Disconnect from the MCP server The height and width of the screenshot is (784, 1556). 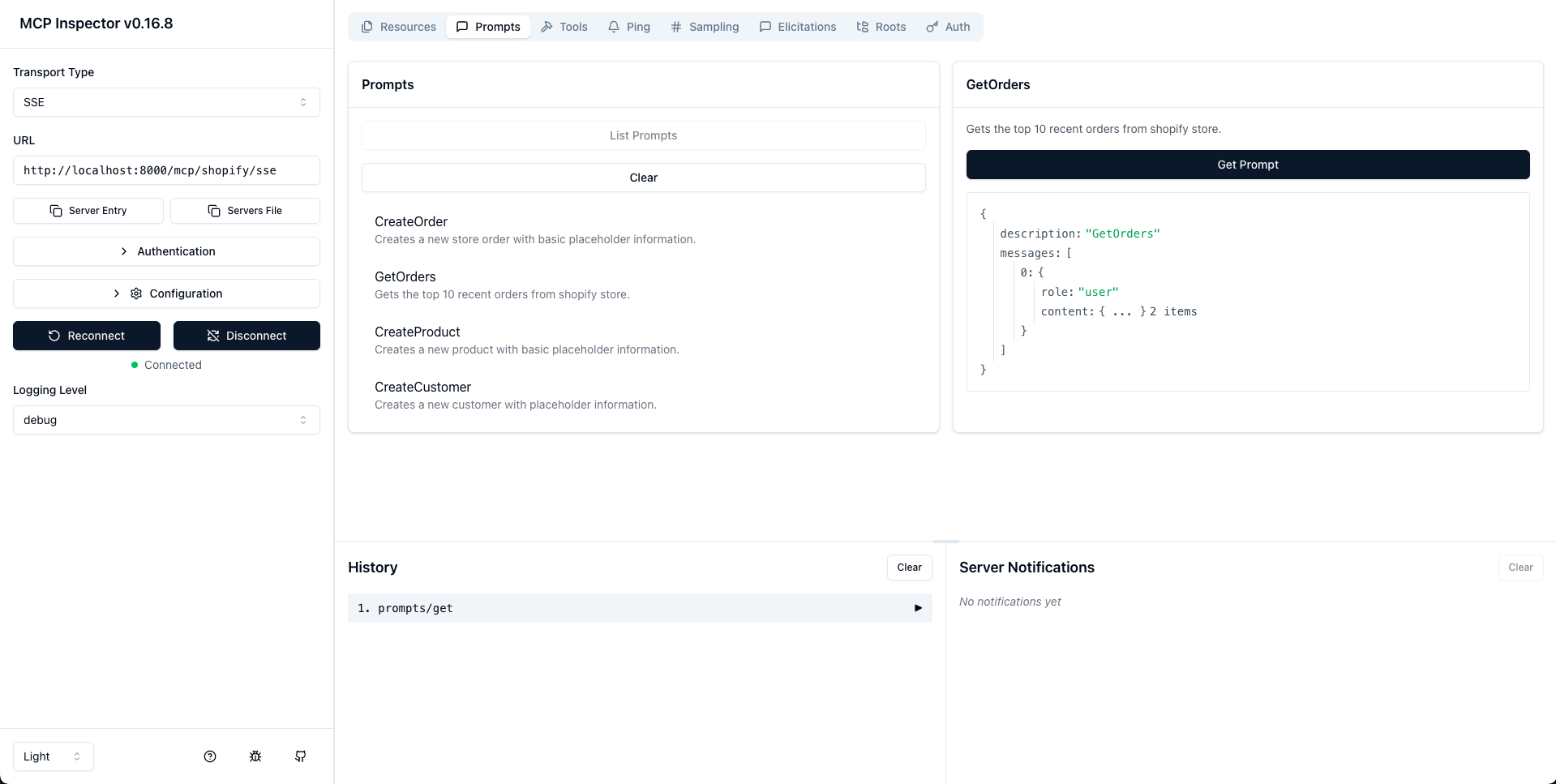click(x=246, y=336)
